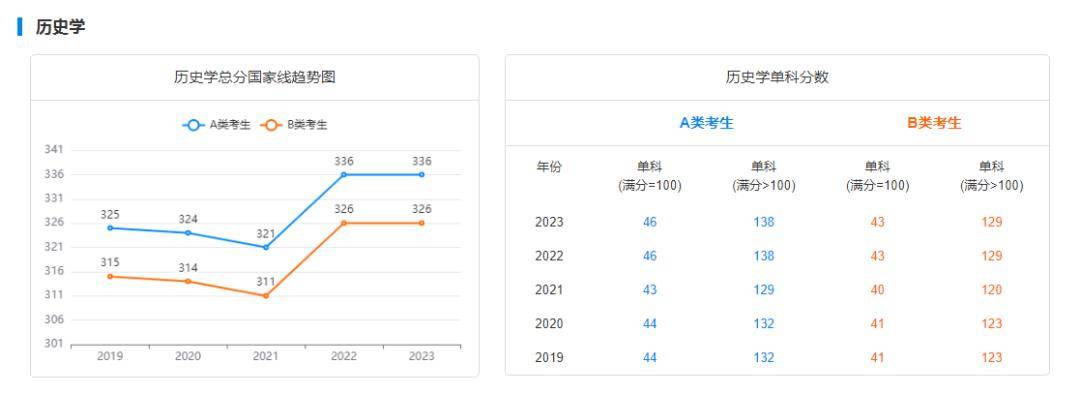The width and height of the screenshot is (1080, 394).
Task: Click the orange 120 score in 2021 row
Action: (992, 290)
